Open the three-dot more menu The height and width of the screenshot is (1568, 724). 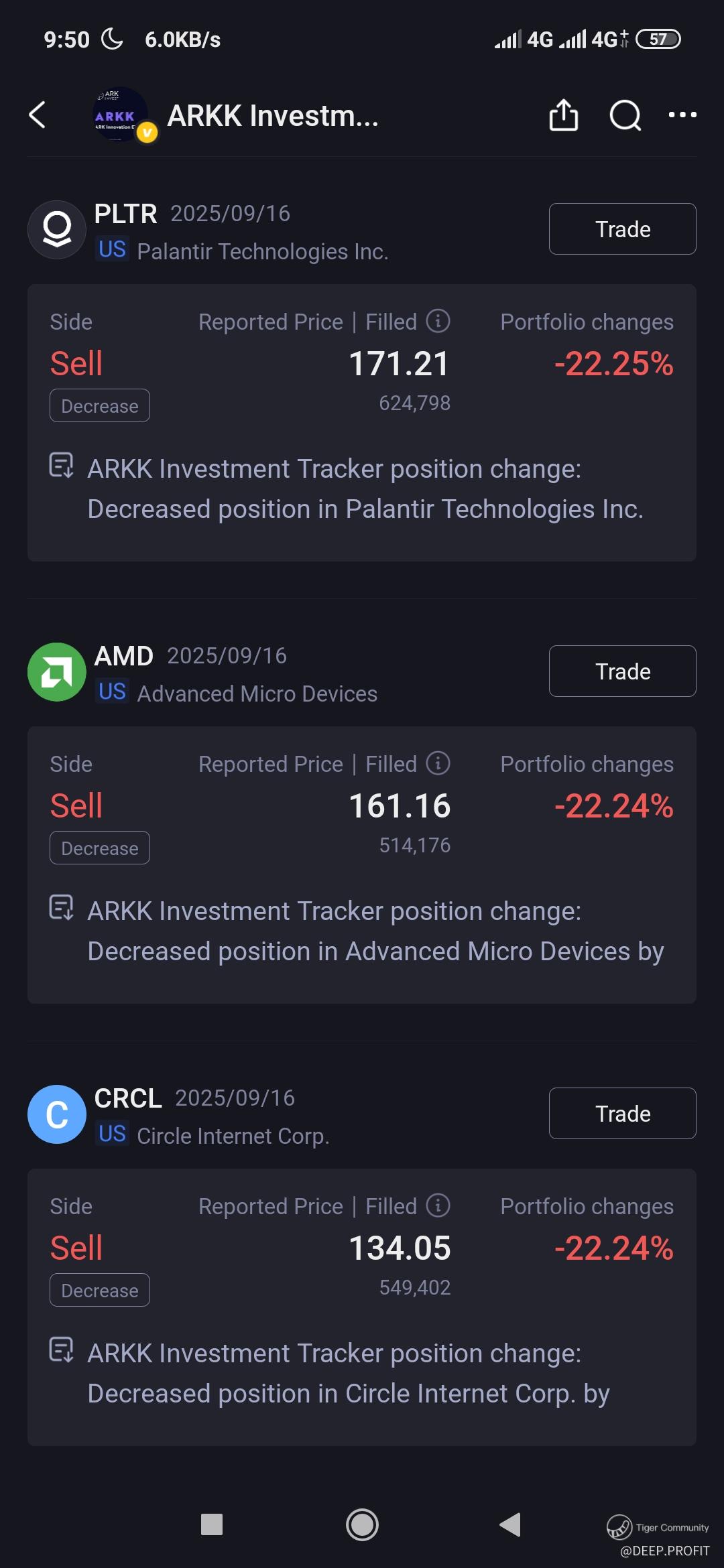pos(682,115)
